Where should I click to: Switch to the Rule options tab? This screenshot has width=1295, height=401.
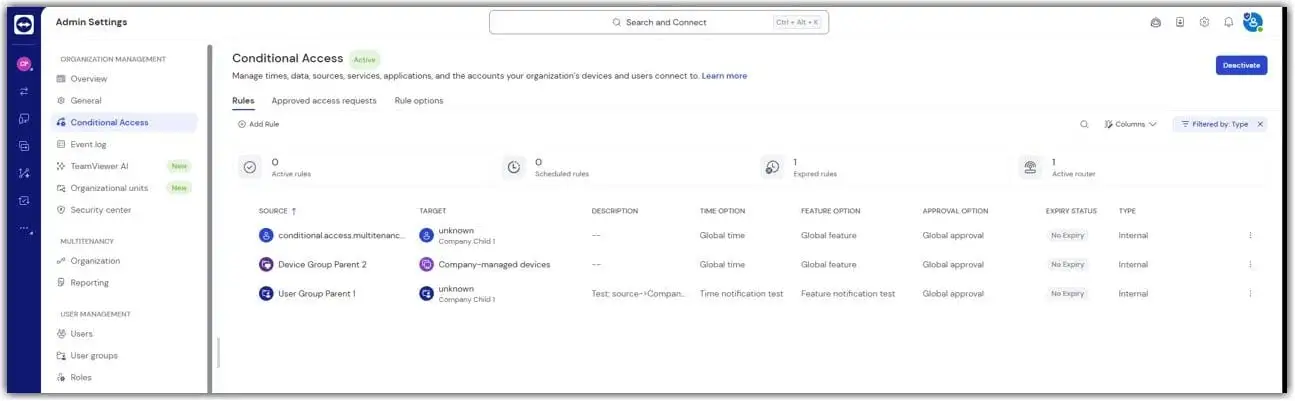pos(419,101)
